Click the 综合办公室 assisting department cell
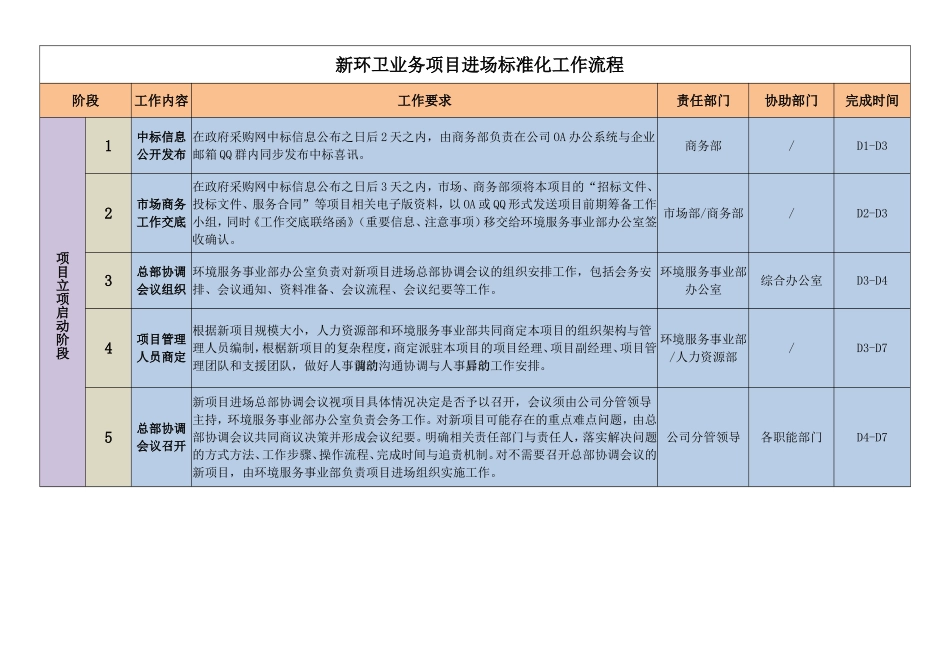The image size is (950, 672). pyautogui.click(x=791, y=281)
